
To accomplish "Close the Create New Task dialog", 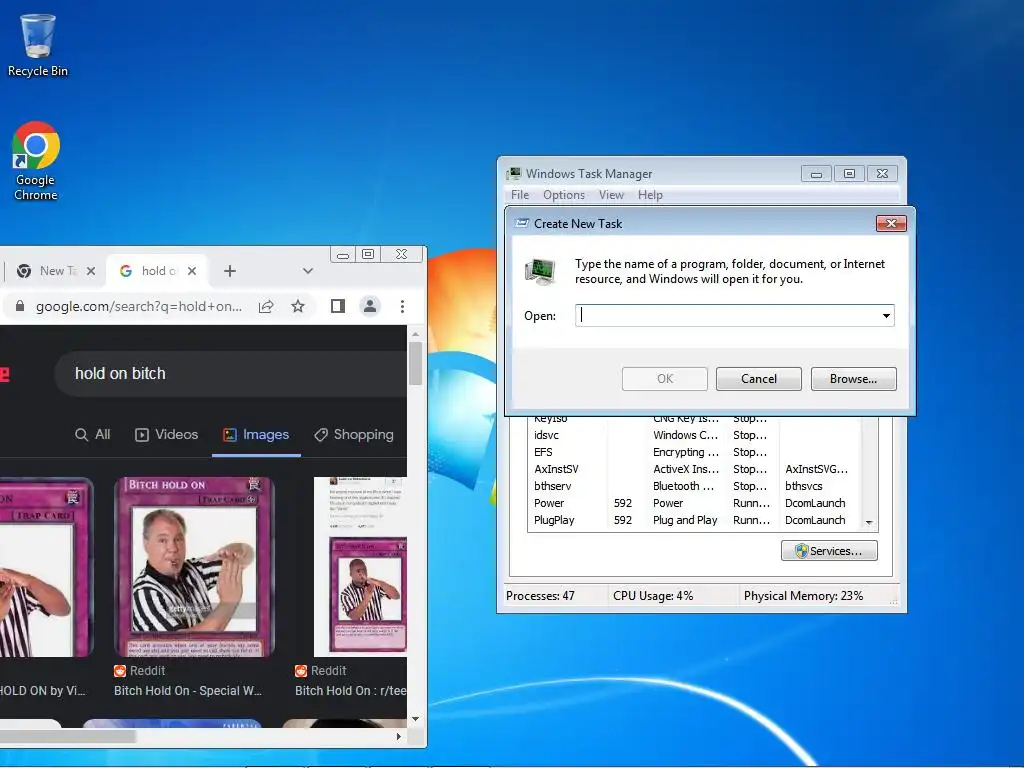I will pos(891,223).
